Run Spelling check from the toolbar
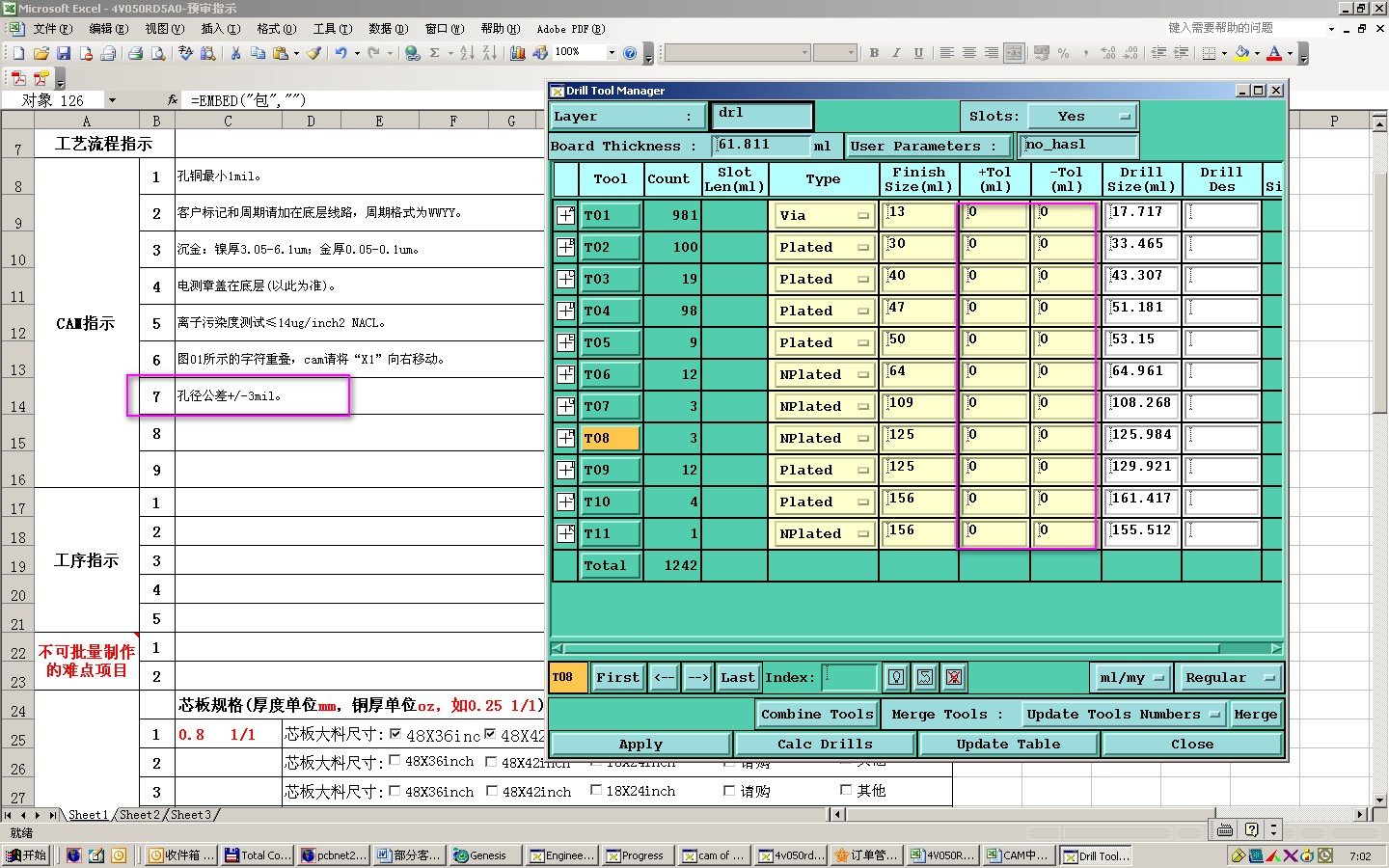Viewport: 1389px width, 868px height. click(x=185, y=53)
